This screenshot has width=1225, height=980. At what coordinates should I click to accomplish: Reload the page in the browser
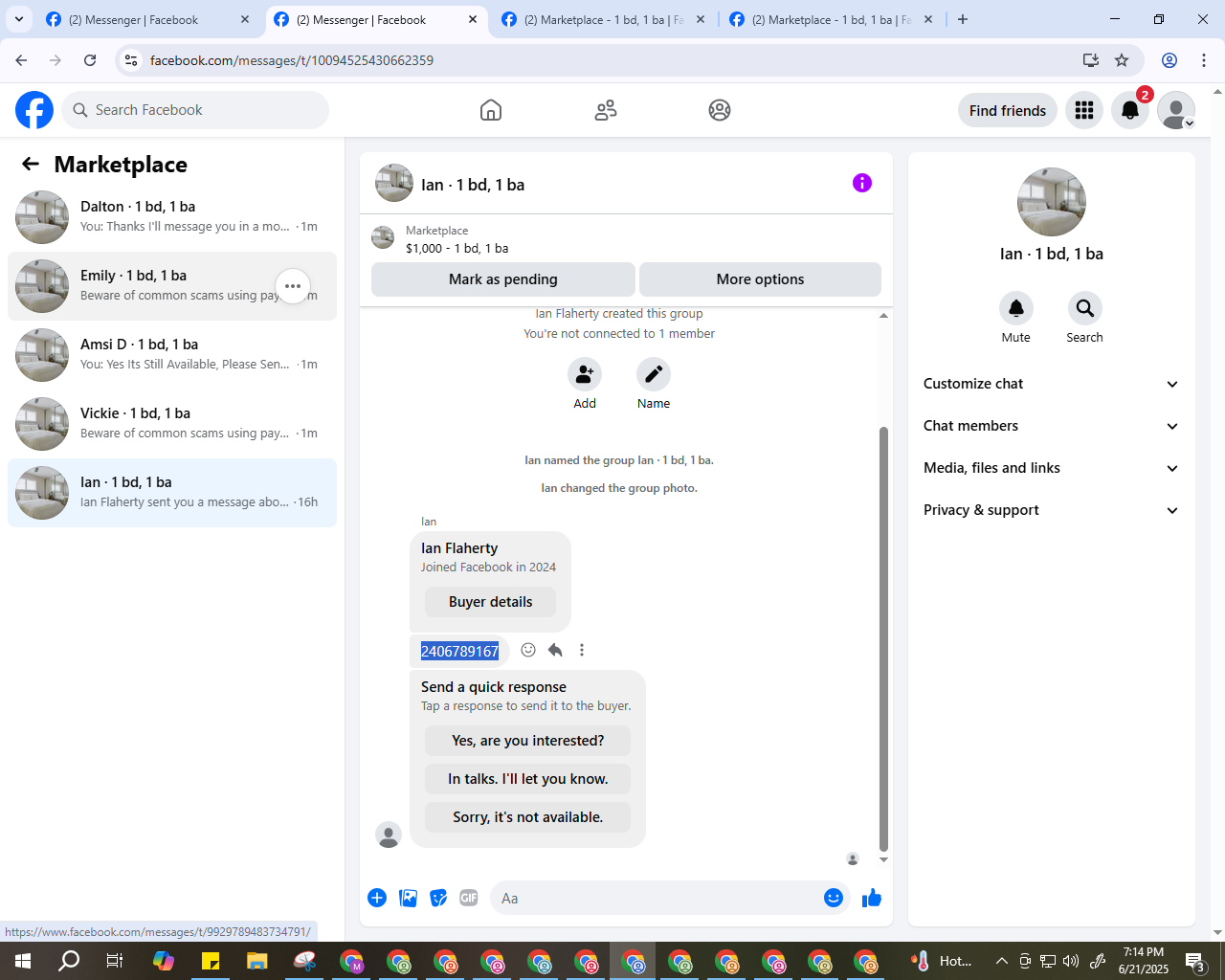[90, 60]
